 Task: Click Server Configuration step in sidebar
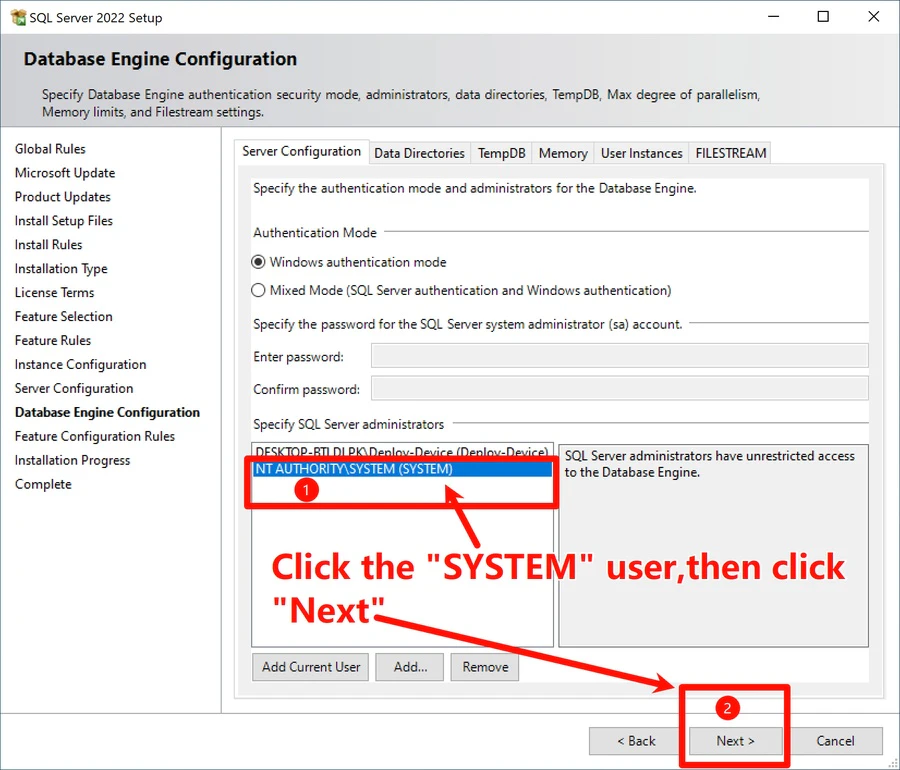[73, 388]
